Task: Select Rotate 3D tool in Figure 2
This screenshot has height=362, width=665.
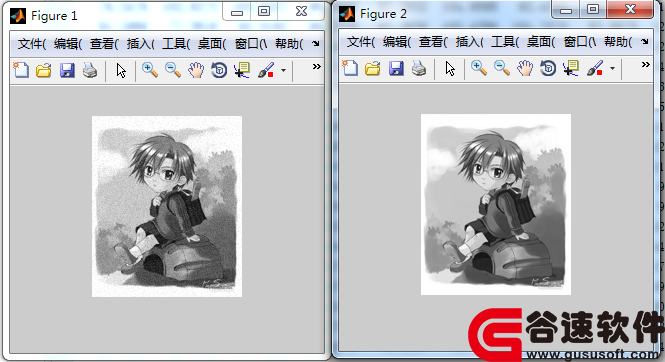Action: (548, 68)
